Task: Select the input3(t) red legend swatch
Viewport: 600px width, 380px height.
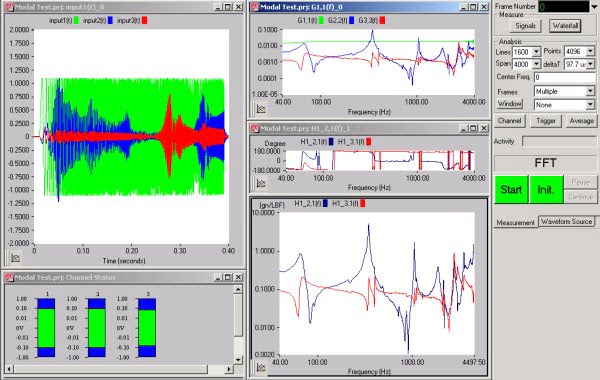Action: [144, 20]
